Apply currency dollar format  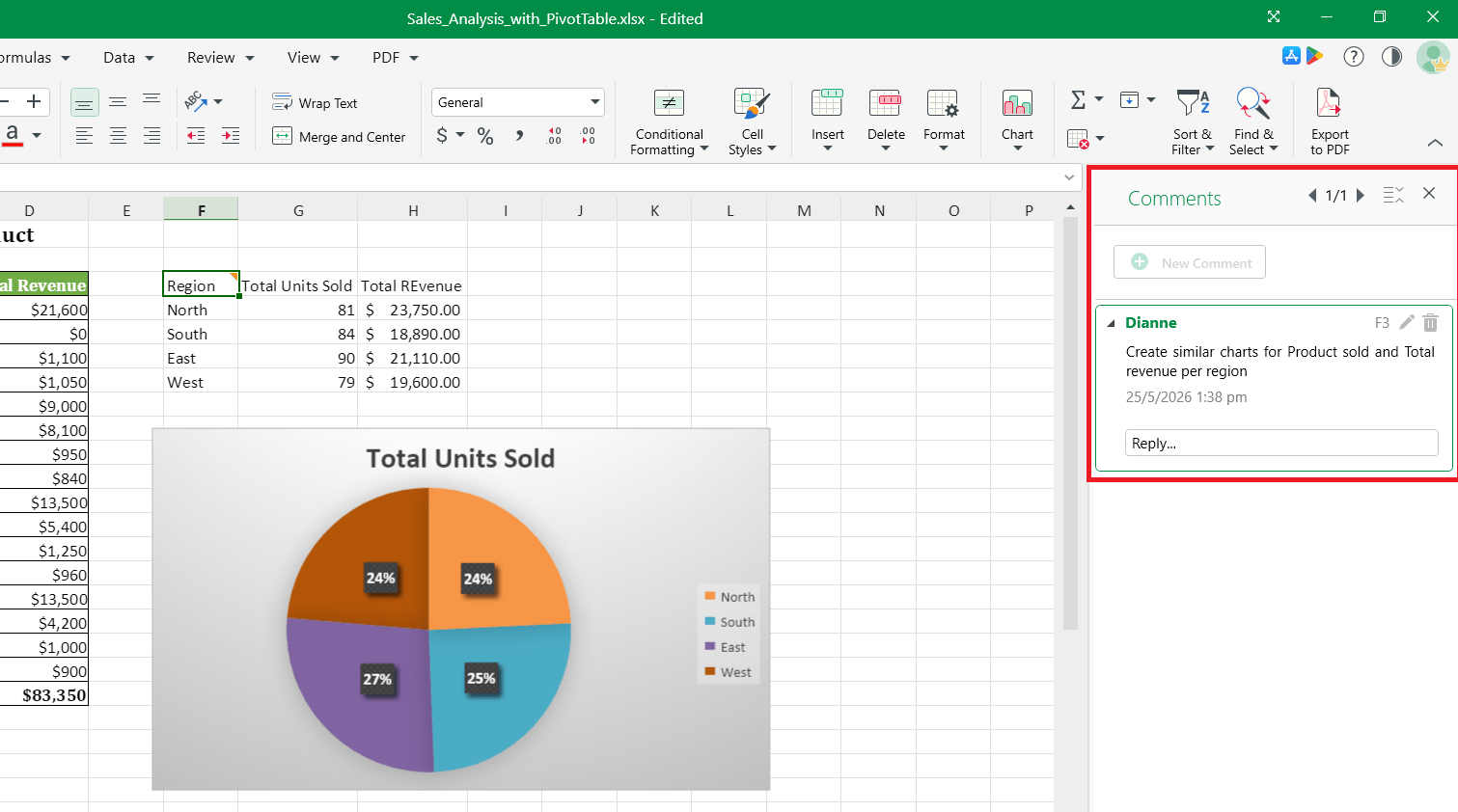pos(442,136)
